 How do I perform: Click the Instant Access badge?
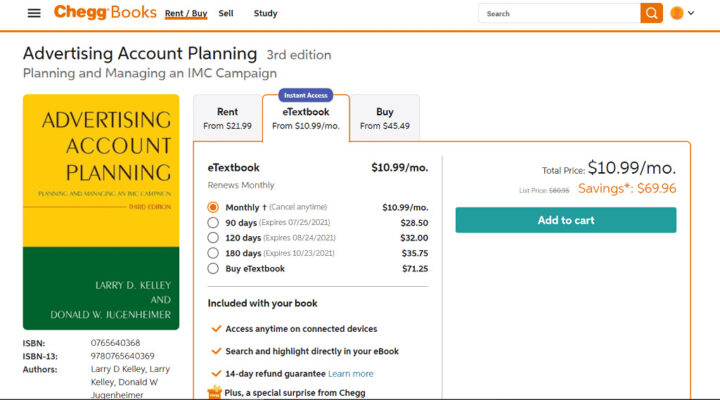click(x=305, y=94)
